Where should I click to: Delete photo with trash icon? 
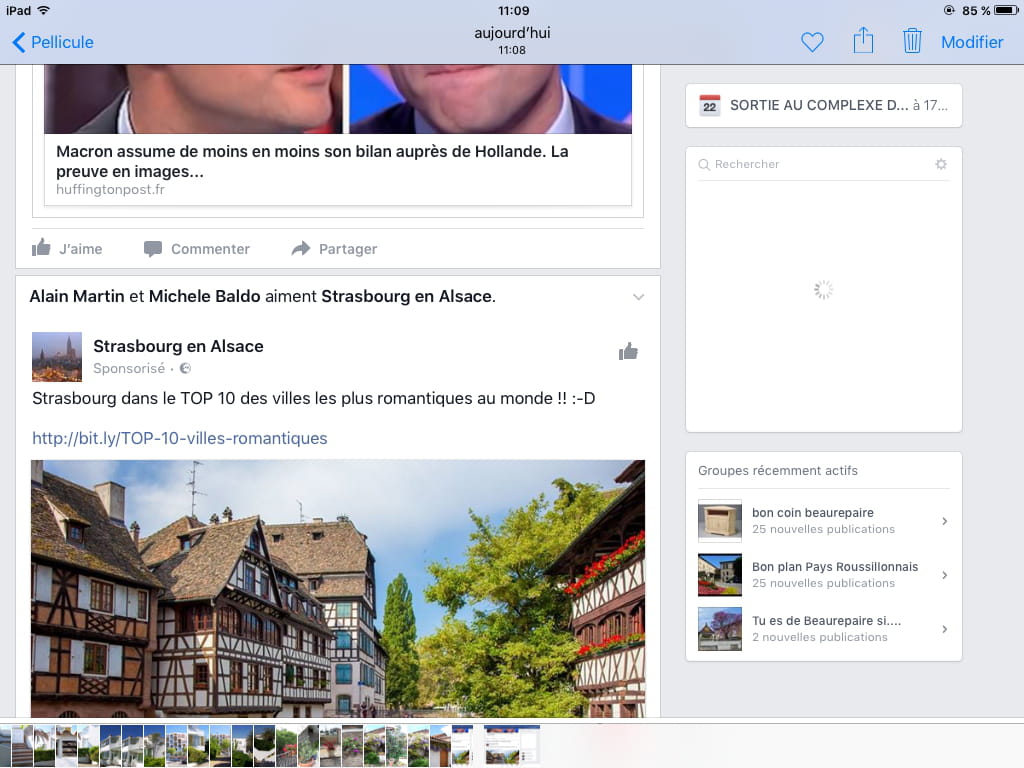pyautogui.click(x=912, y=40)
